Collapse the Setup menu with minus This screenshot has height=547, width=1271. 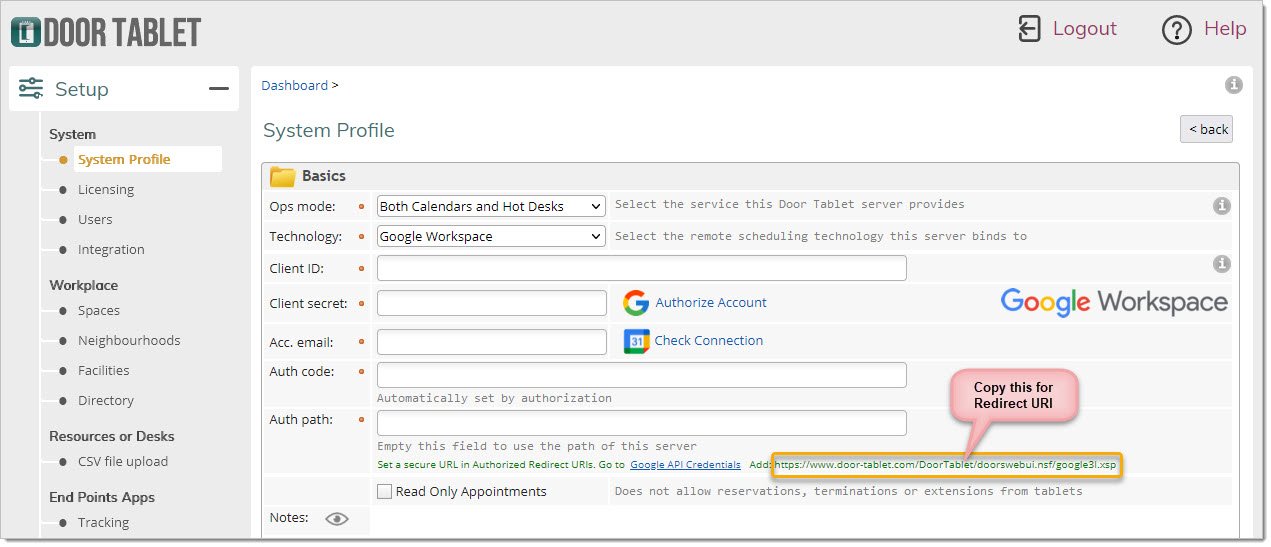coord(219,89)
